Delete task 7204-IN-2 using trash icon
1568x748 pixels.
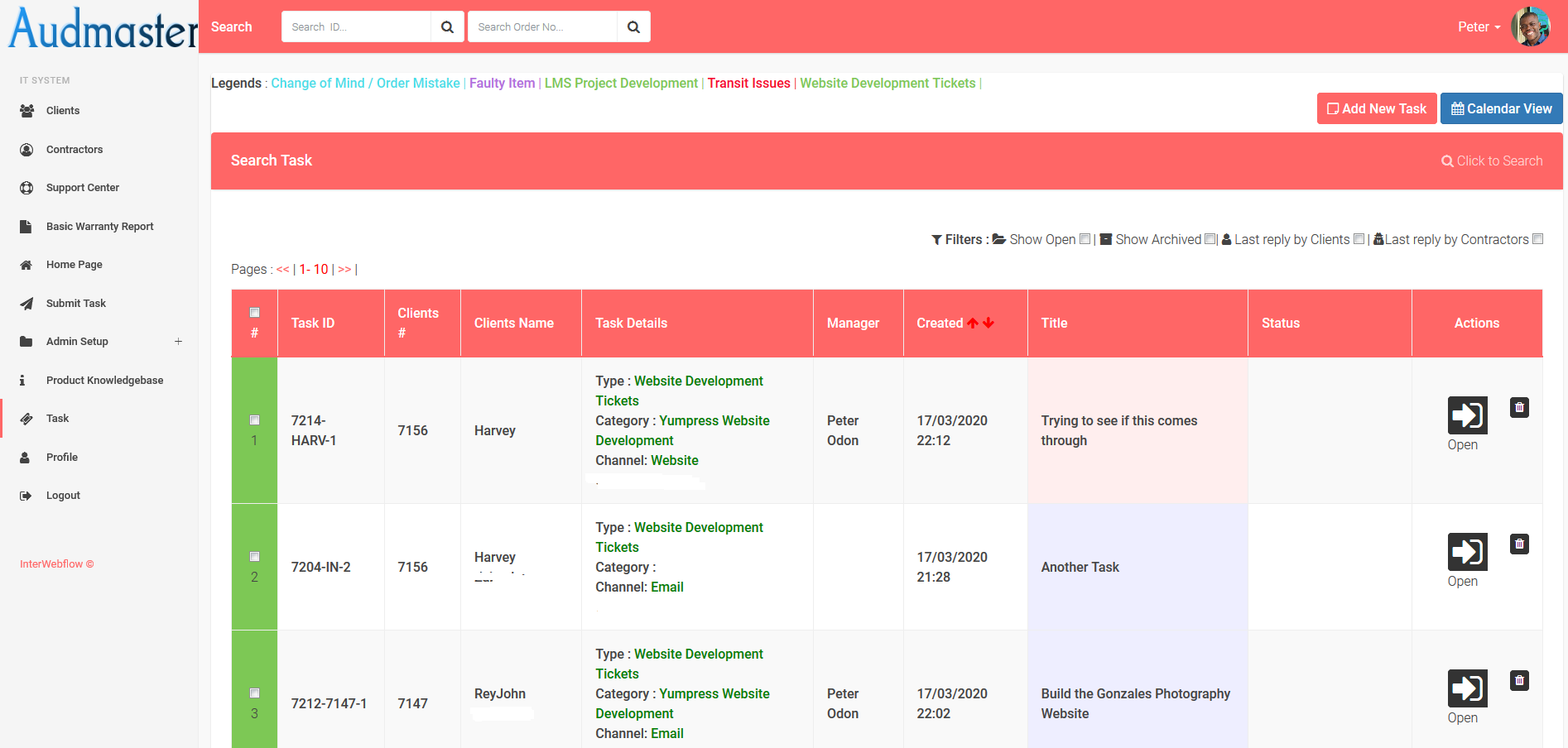[1518, 544]
